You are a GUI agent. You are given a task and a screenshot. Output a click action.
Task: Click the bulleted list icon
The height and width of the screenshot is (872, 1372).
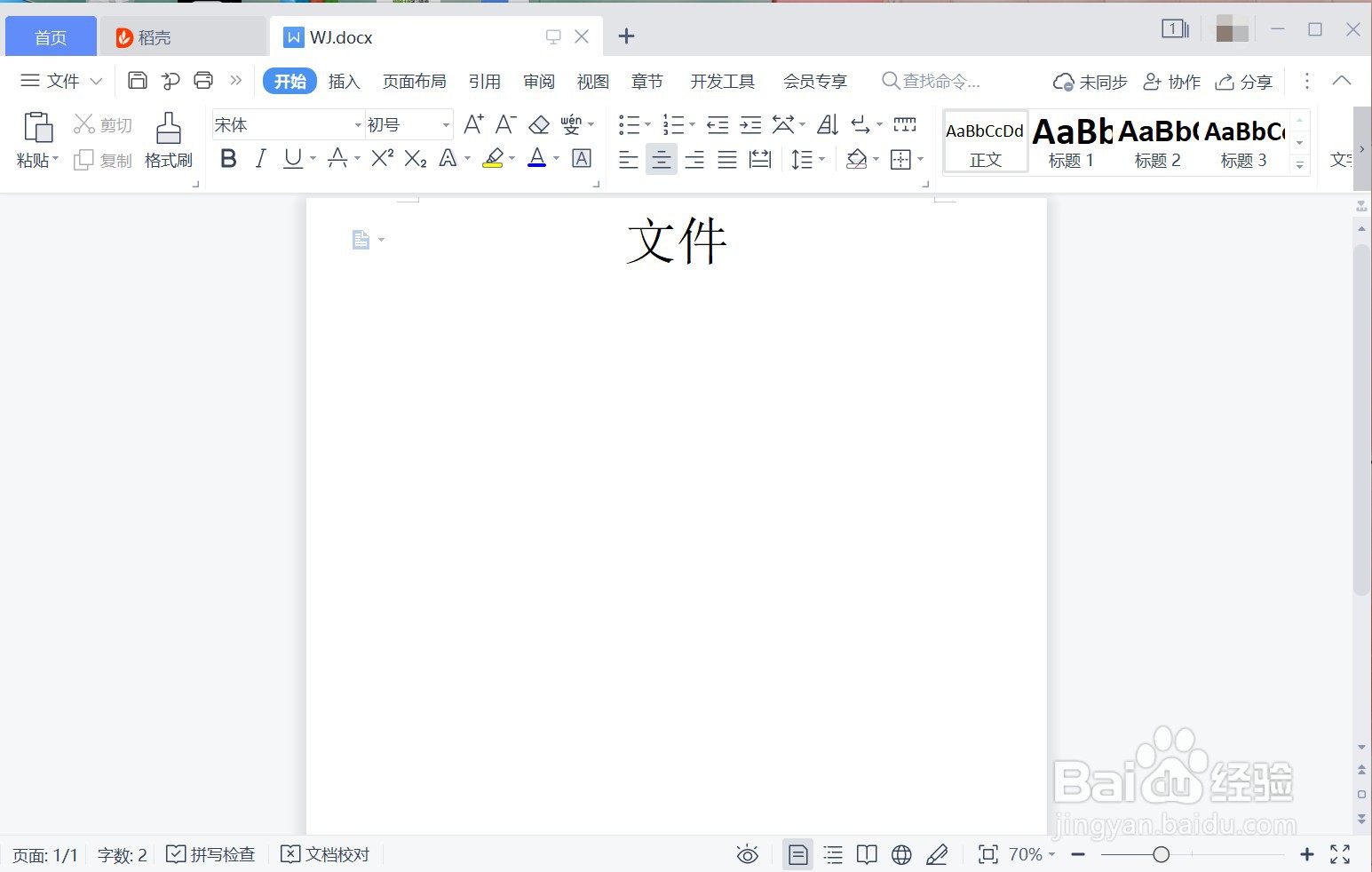pyautogui.click(x=629, y=124)
